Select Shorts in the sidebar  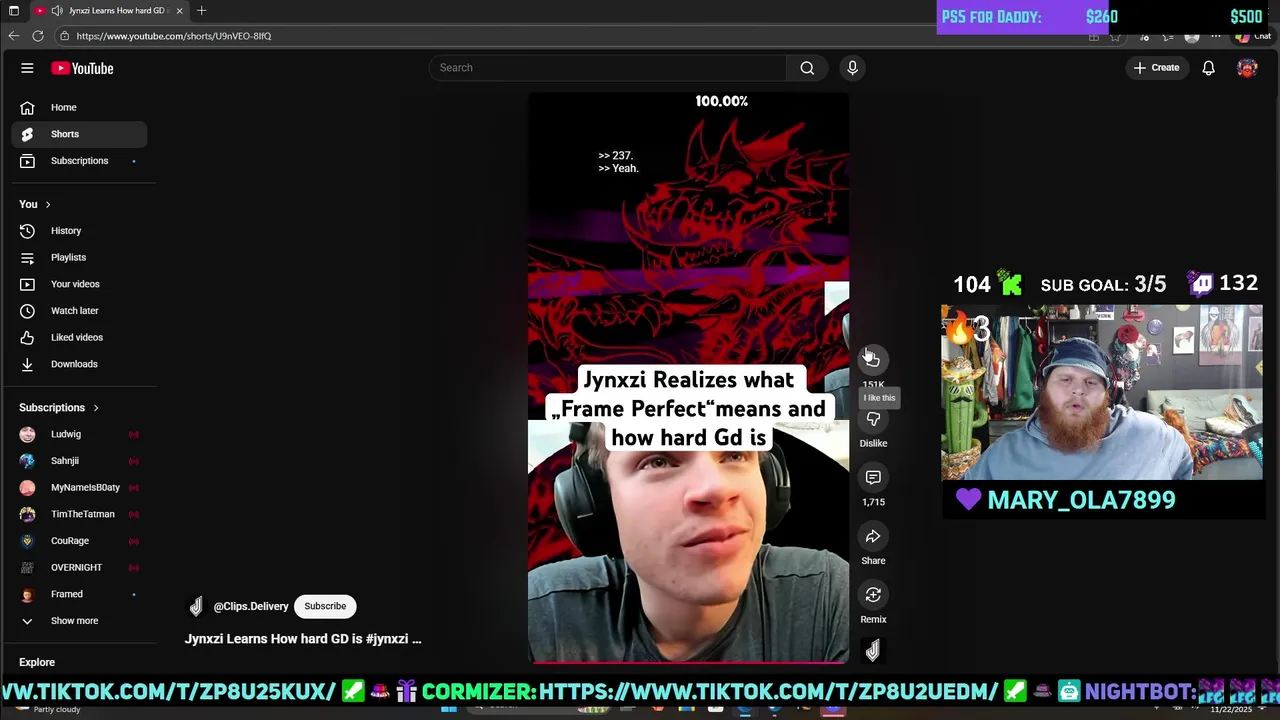tap(79, 134)
